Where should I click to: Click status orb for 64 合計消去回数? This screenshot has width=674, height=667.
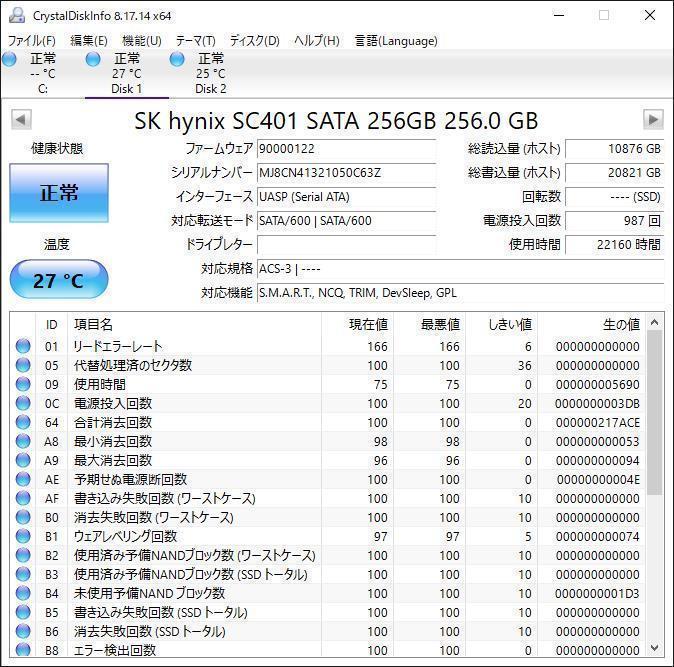(x=23, y=422)
